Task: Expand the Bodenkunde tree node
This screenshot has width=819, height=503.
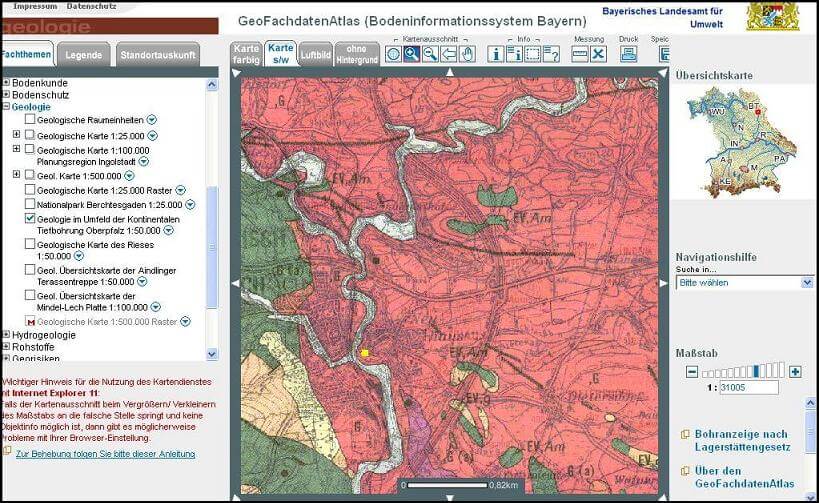Action: 6,82
